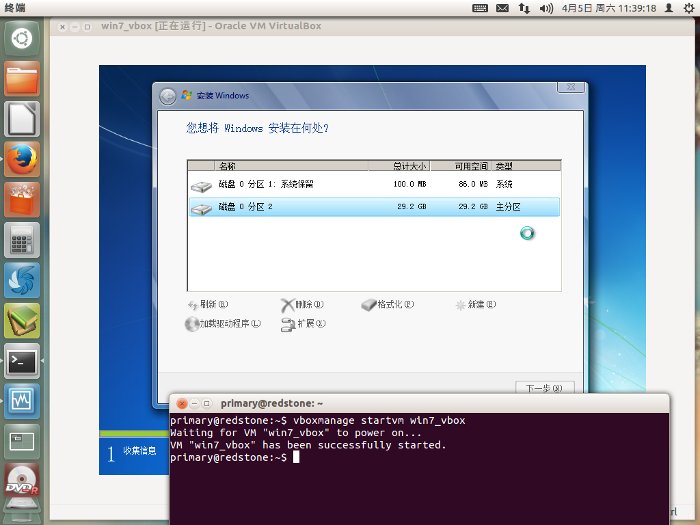Click the 新建 (New) partition option

tap(475, 304)
